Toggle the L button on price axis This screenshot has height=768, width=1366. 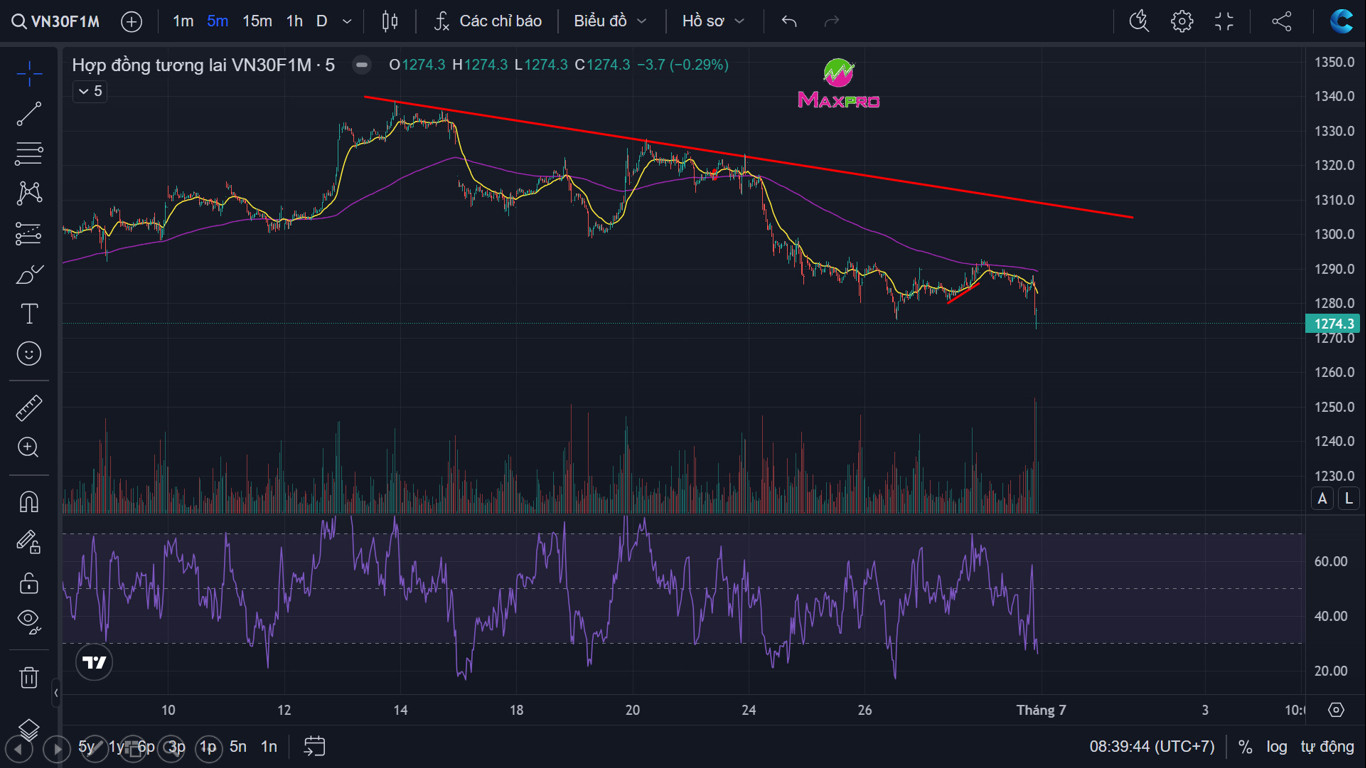(1348, 498)
